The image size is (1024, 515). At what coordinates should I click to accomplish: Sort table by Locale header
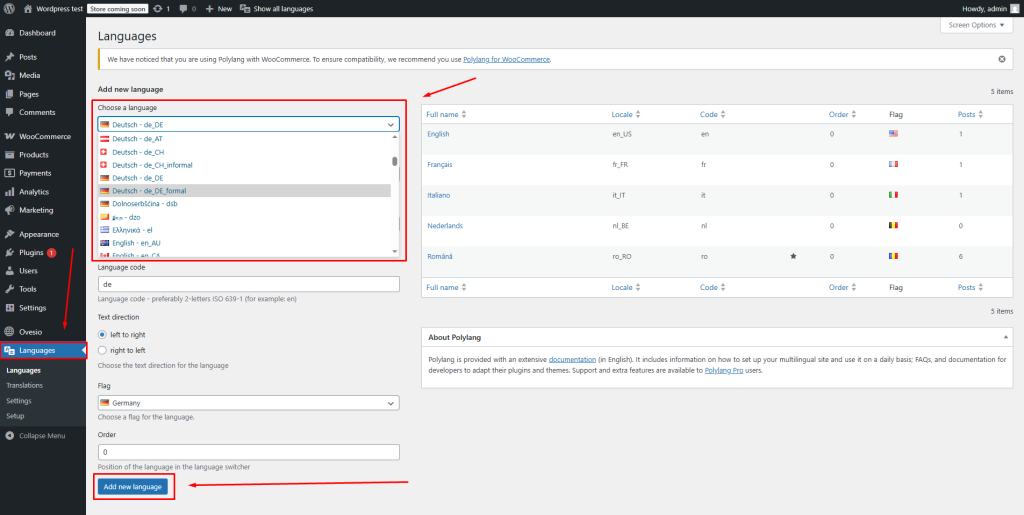(x=626, y=114)
